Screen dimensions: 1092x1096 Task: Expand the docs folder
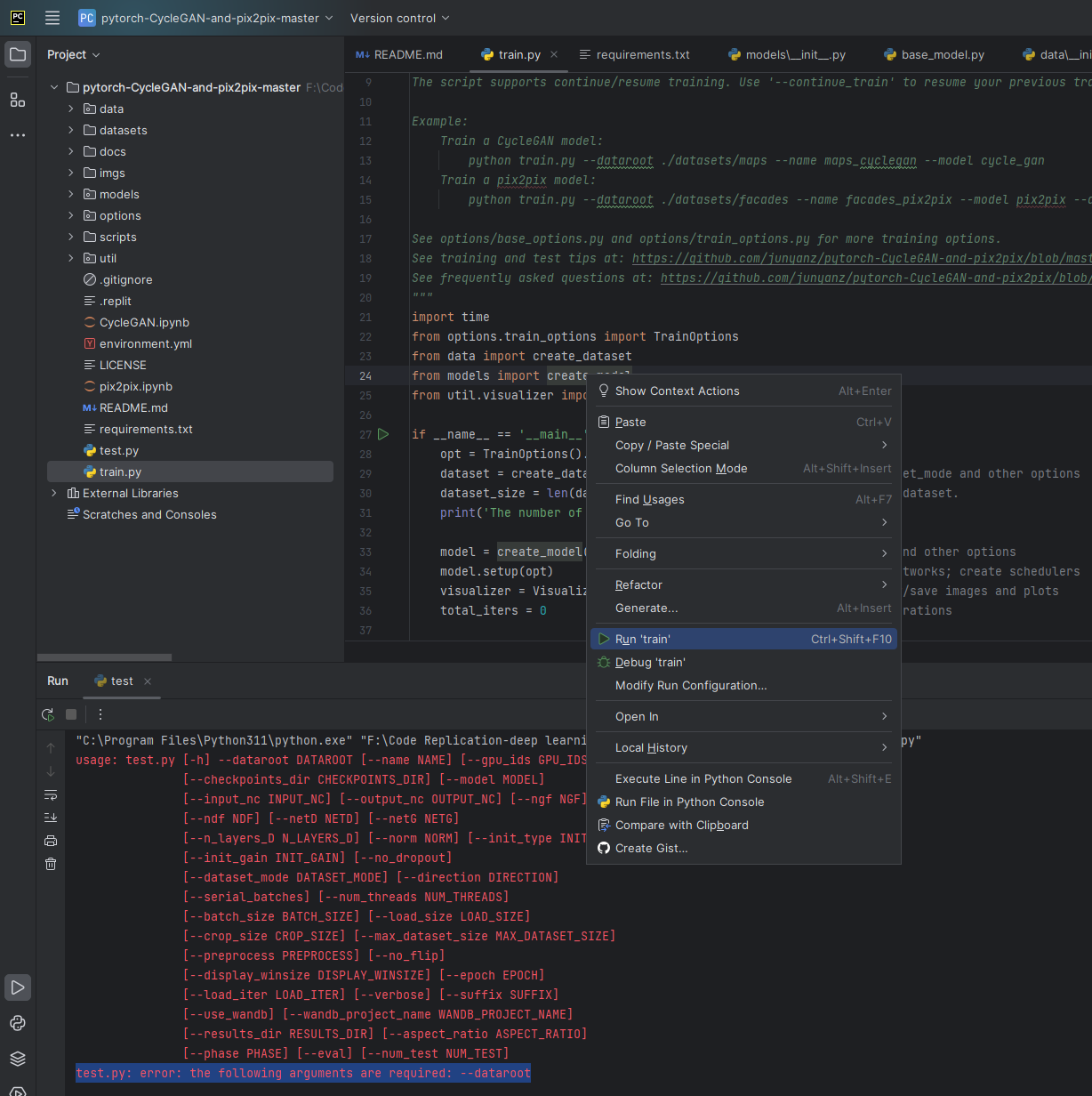71,151
